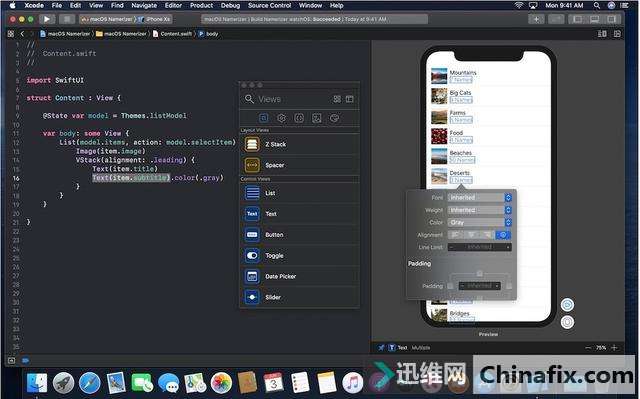Open the Debug menu

coord(230,5)
